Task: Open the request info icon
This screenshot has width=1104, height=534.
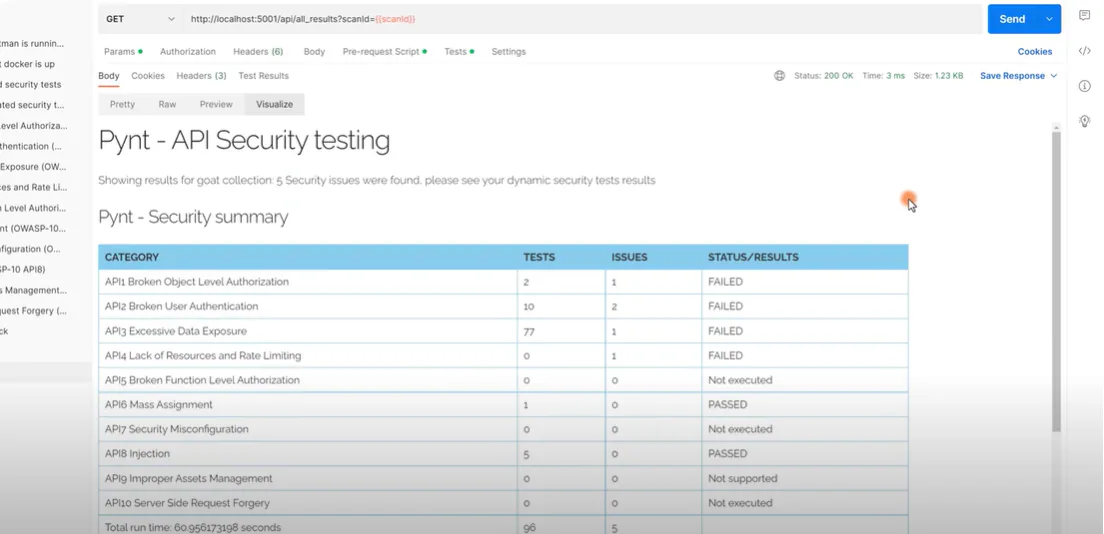Action: coord(1084,86)
